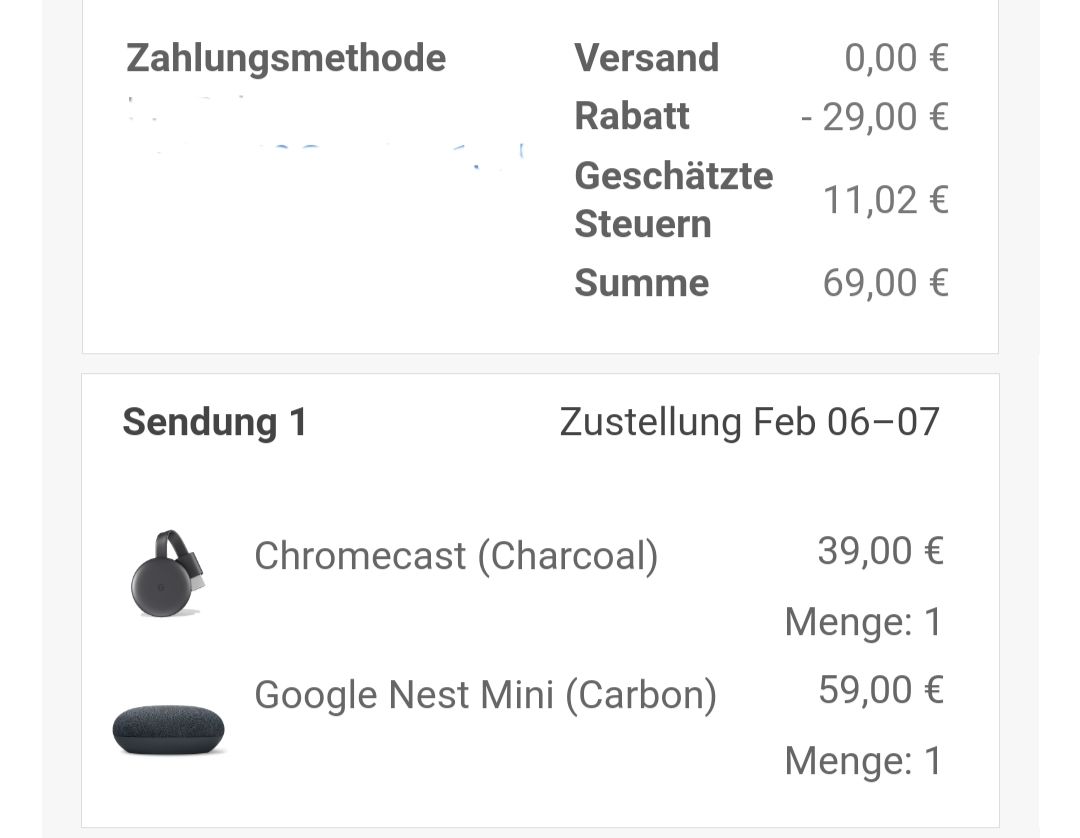This screenshot has width=1080, height=838.
Task: Click the Versand label
Action: tap(647, 58)
